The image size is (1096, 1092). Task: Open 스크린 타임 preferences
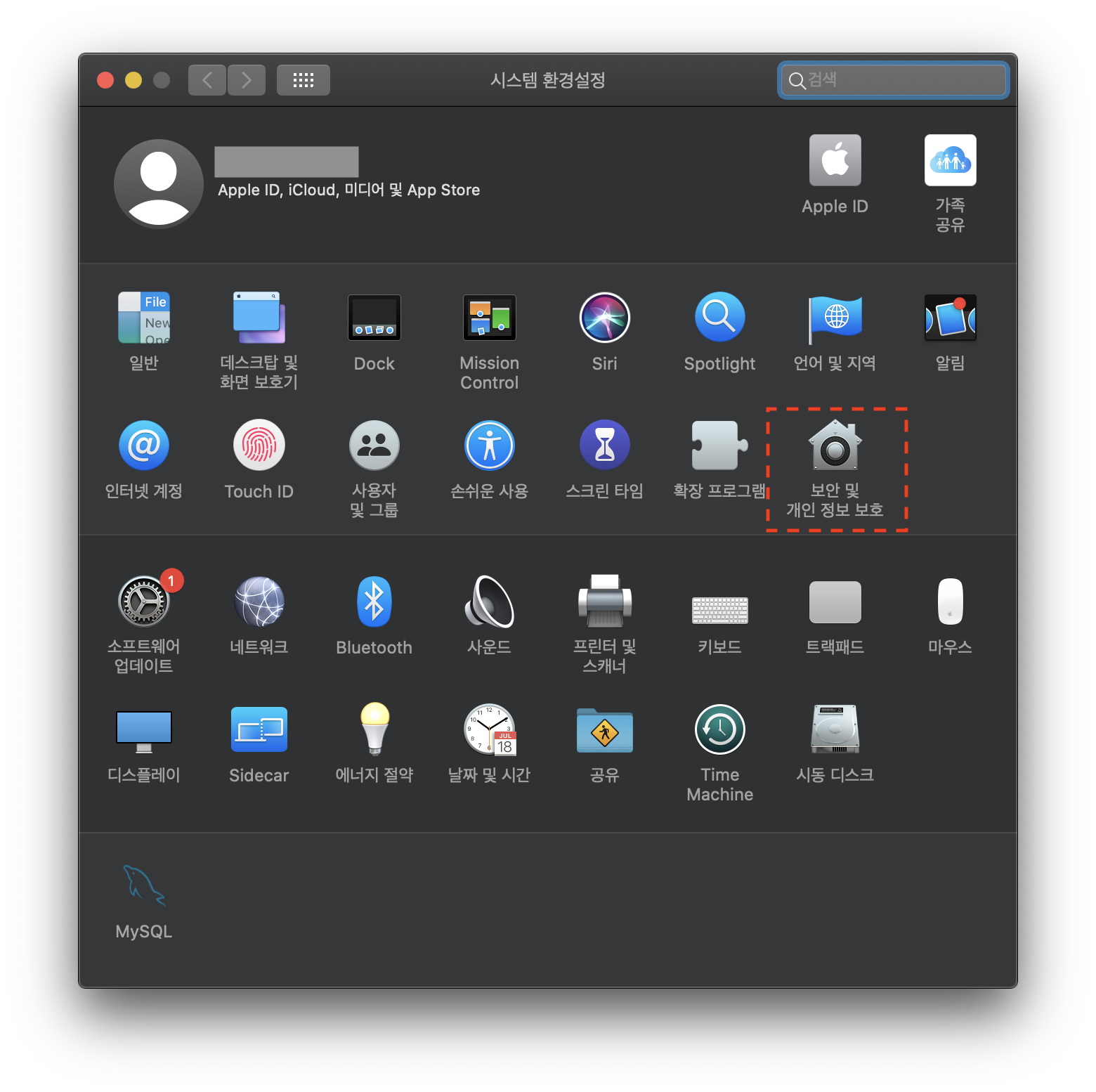click(605, 446)
